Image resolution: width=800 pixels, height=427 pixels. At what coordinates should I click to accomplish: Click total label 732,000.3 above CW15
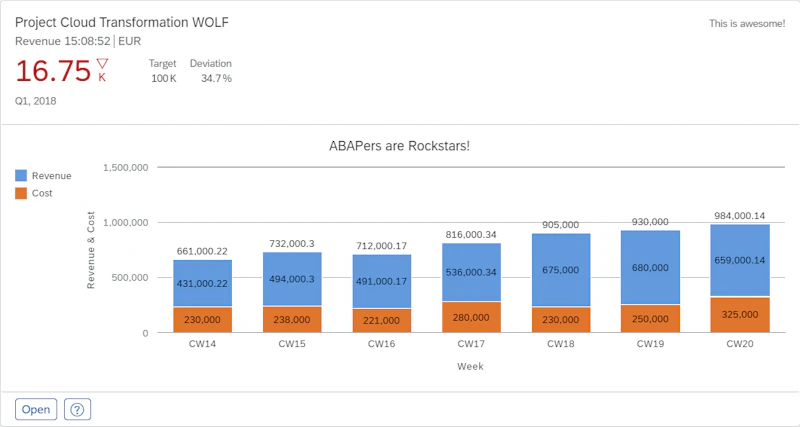point(292,244)
